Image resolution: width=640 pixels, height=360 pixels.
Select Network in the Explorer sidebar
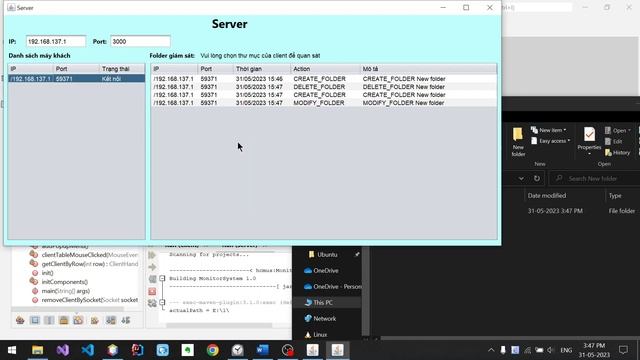pyautogui.click(x=324, y=318)
